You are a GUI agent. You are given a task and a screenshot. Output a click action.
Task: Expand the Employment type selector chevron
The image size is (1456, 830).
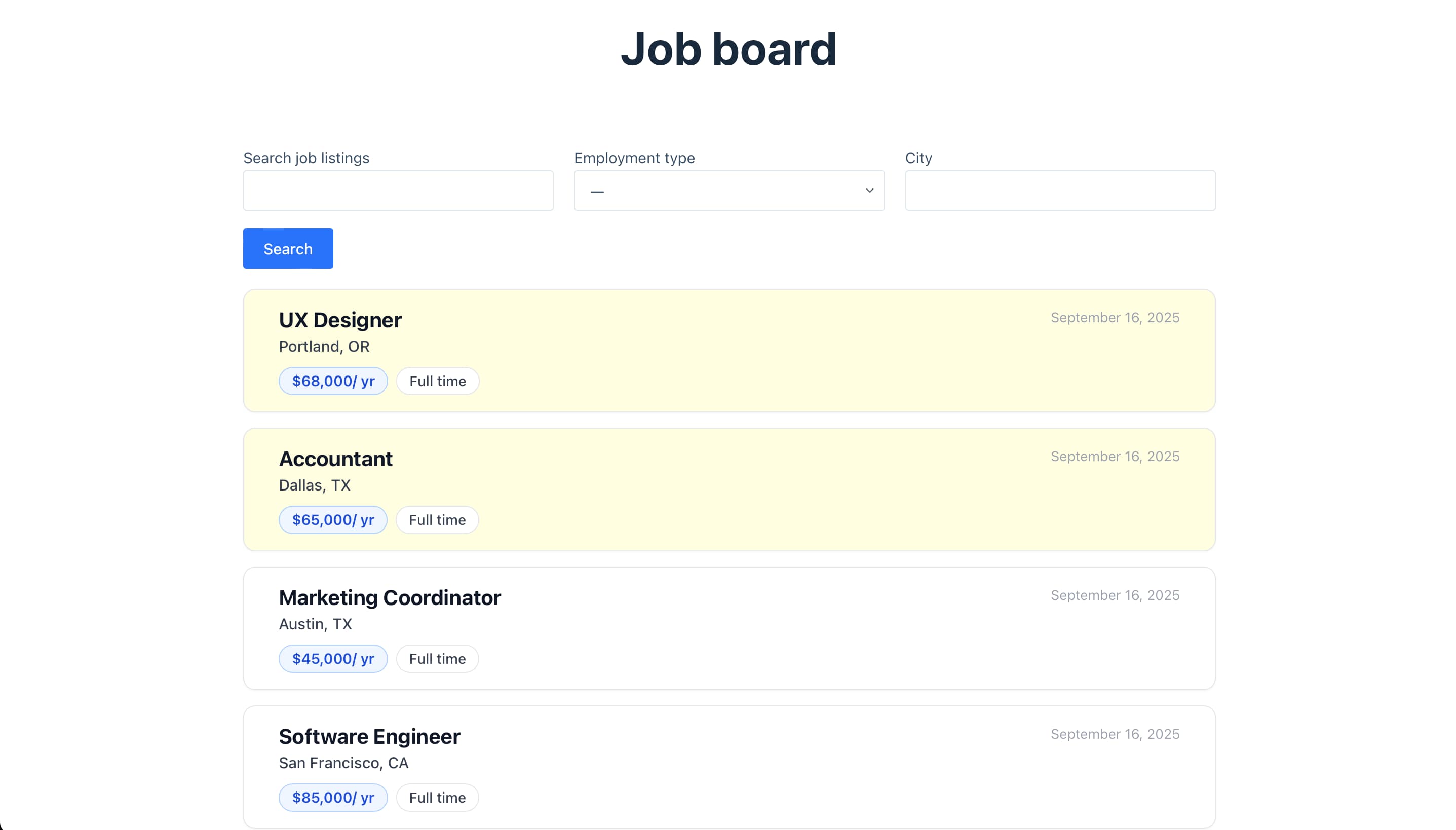click(x=868, y=191)
